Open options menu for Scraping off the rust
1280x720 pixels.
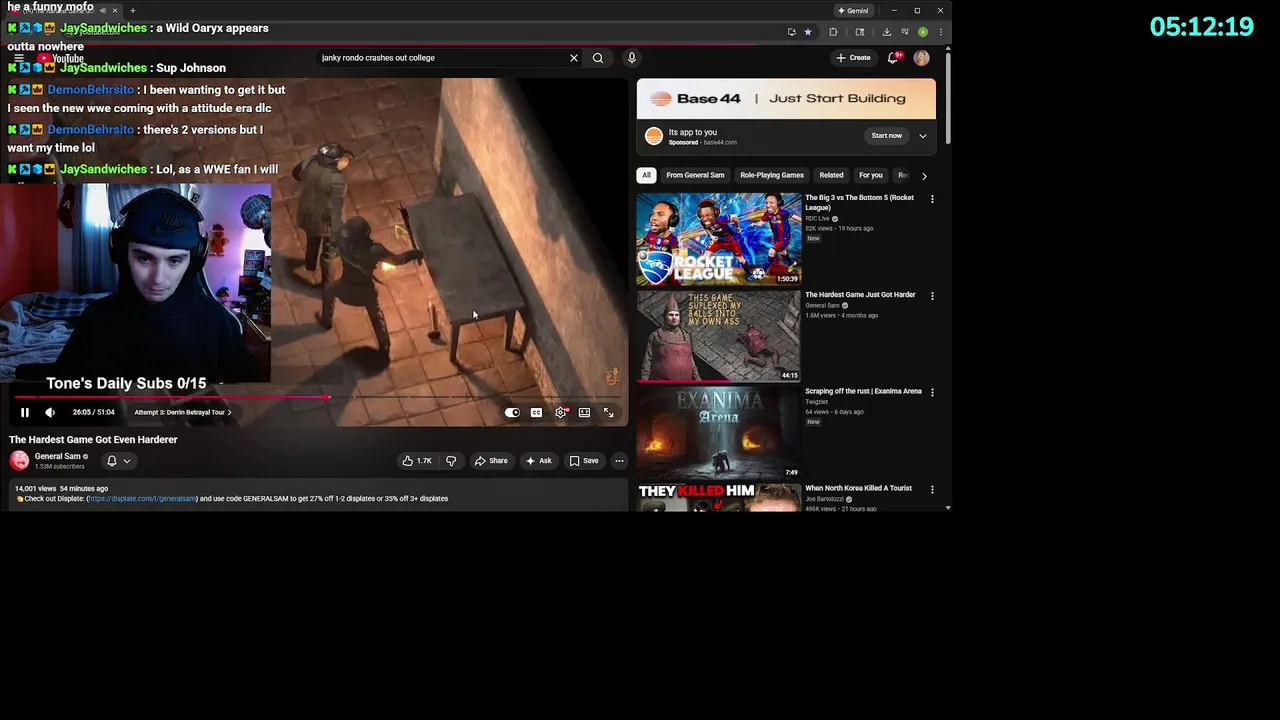click(x=932, y=393)
